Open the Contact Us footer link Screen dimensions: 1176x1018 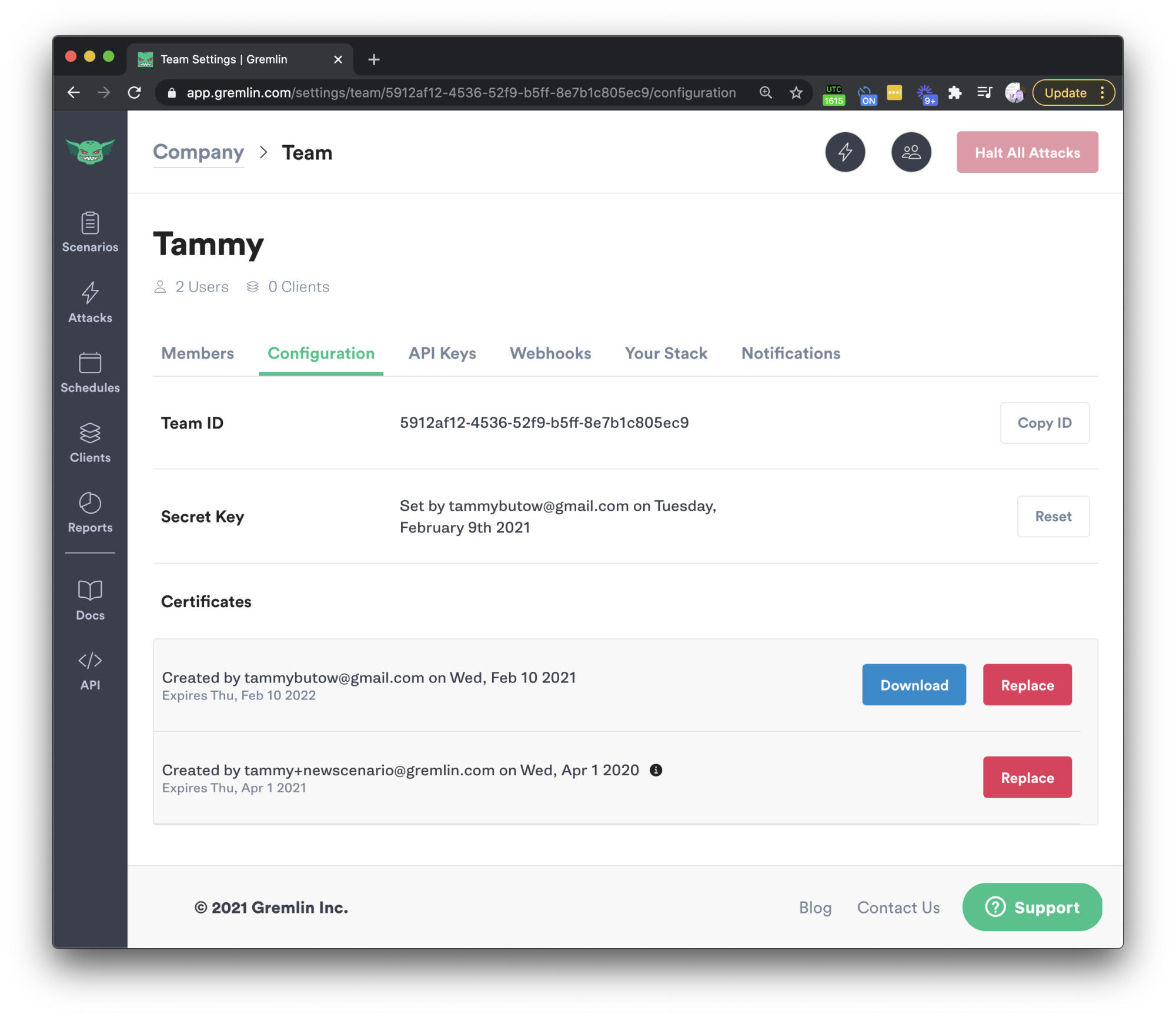coord(898,908)
